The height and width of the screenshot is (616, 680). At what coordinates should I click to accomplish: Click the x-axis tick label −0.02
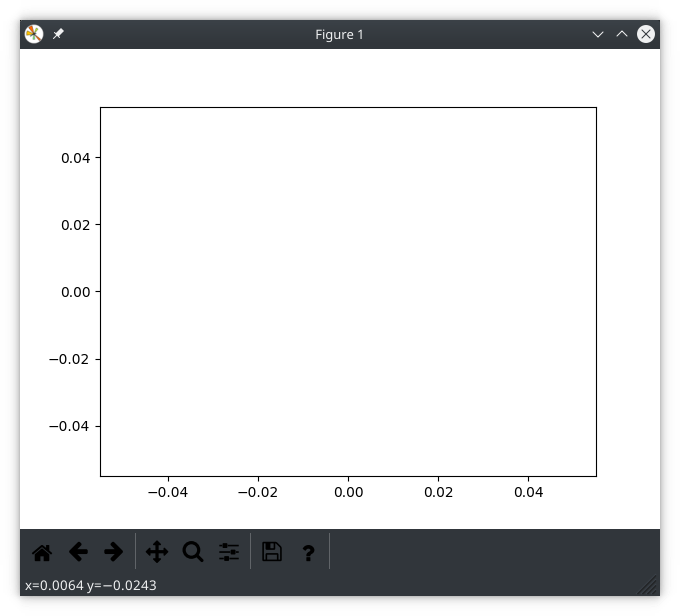point(258,492)
